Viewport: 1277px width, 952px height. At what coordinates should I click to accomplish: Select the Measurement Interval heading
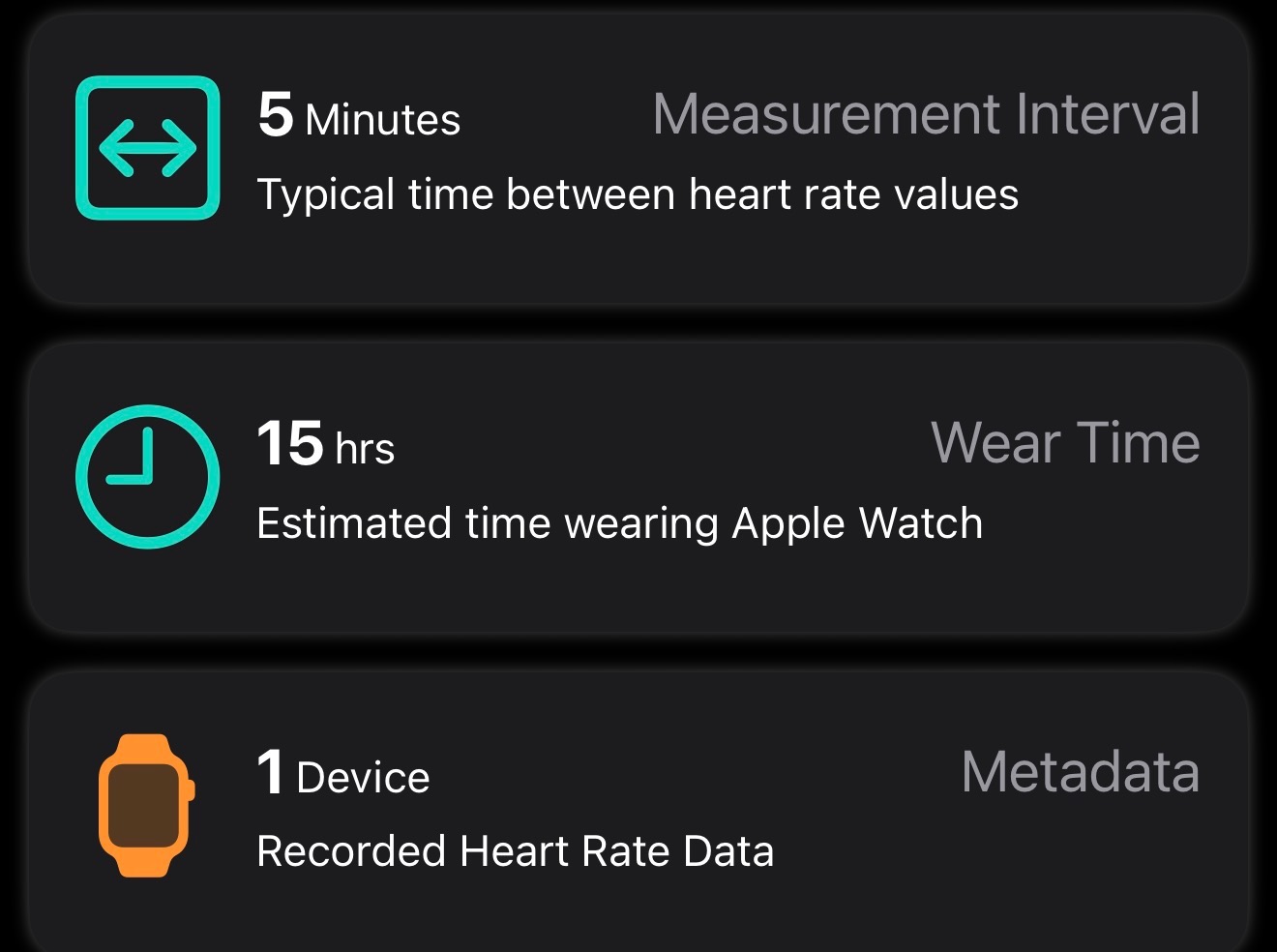[x=926, y=114]
